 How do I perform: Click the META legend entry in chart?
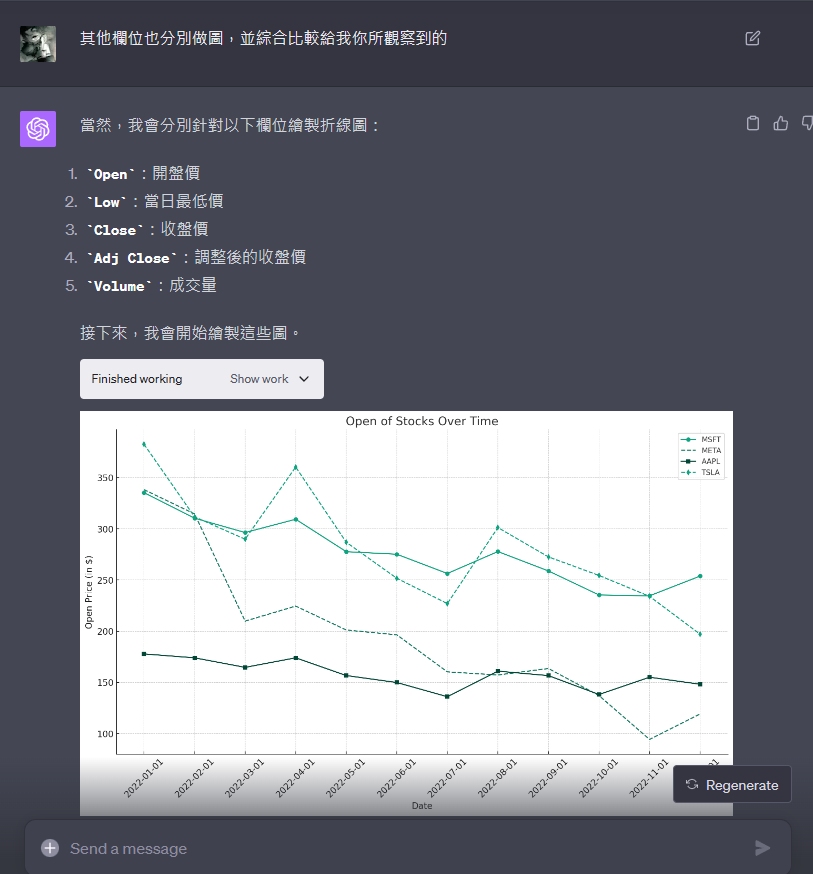701,450
